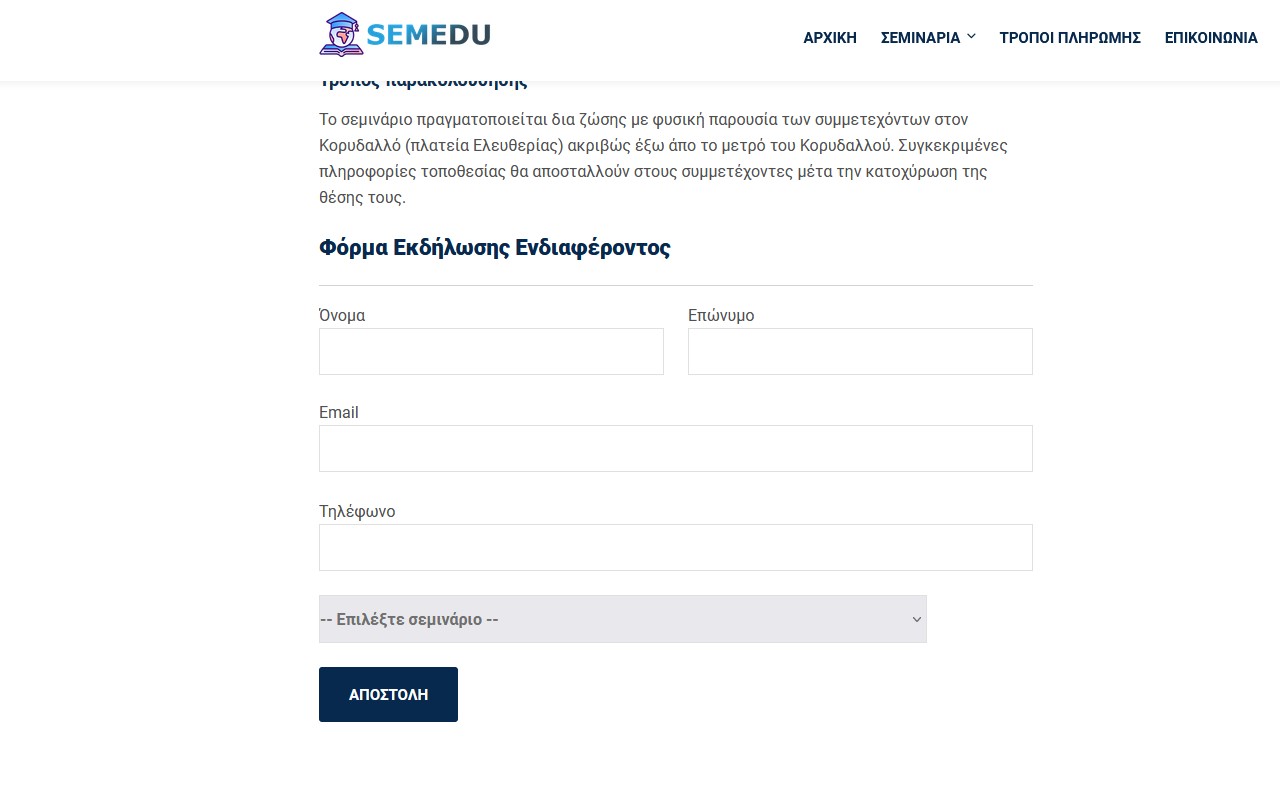Image resolution: width=1280 pixels, height=800 pixels.
Task: Click into the Επώνυμο text field
Action: click(x=860, y=352)
